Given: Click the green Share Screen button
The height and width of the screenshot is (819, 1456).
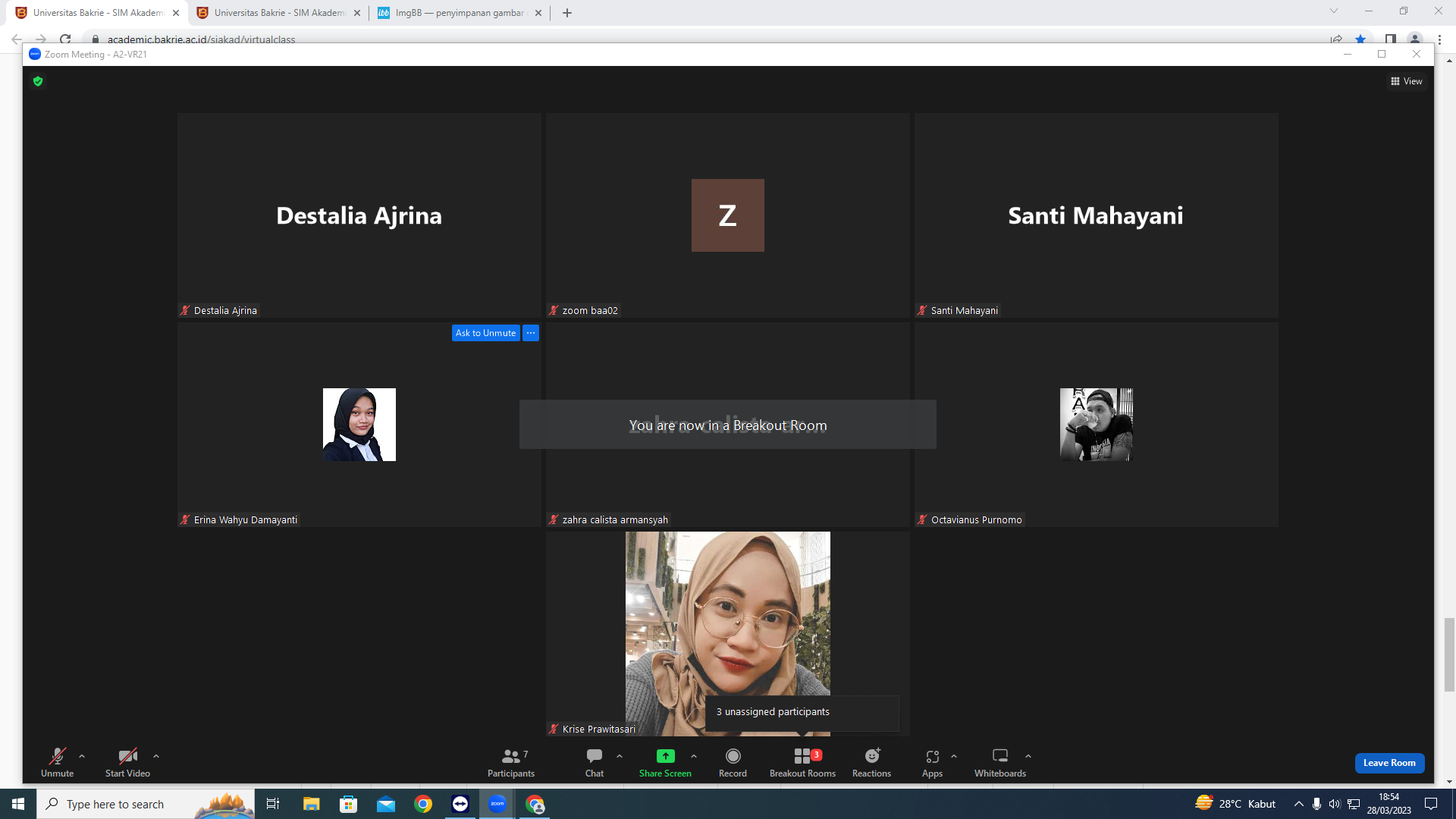Looking at the screenshot, I should pyautogui.click(x=665, y=762).
